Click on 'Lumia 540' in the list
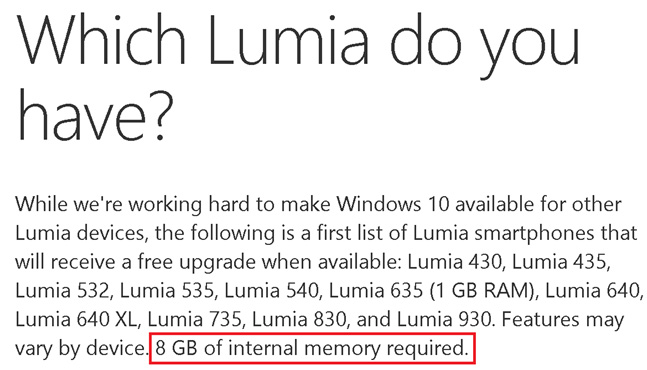 pyautogui.click(x=271, y=291)
